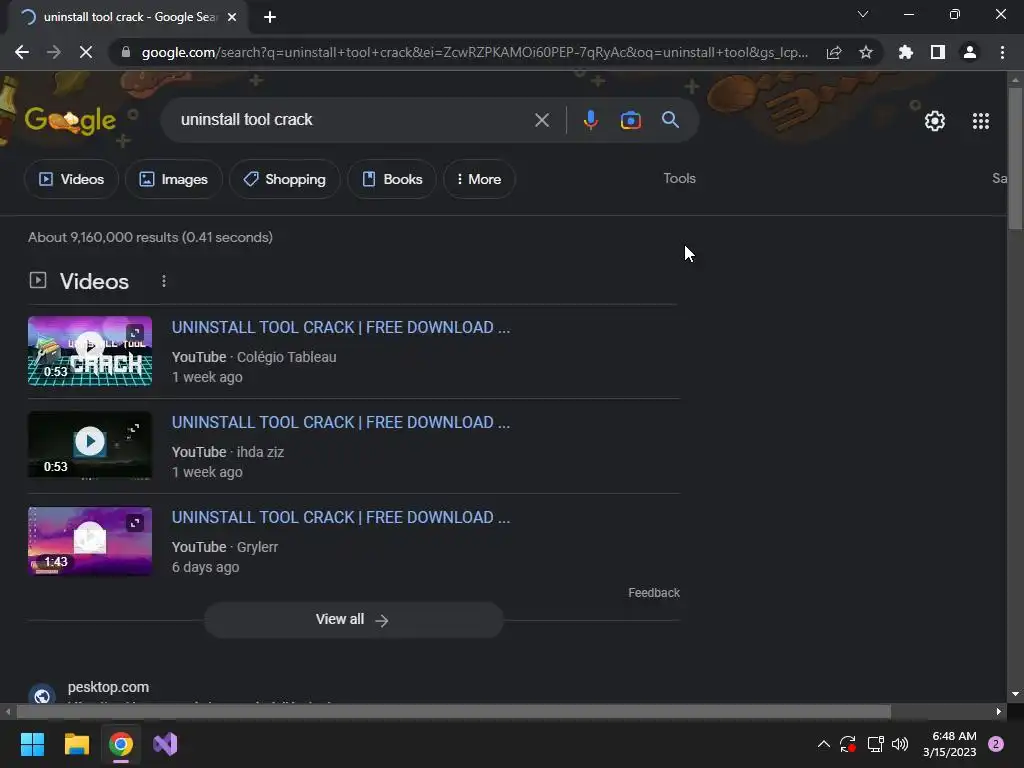Play the Grylerr video thumbnail
Image resolution: width=1024 pixels, height=768 pixels.
coord(90,541)
